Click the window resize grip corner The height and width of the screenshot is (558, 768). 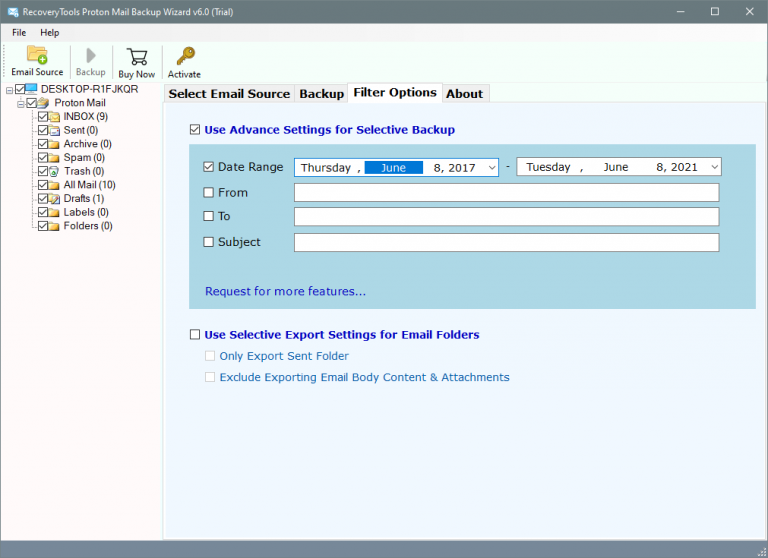point(762,552)
